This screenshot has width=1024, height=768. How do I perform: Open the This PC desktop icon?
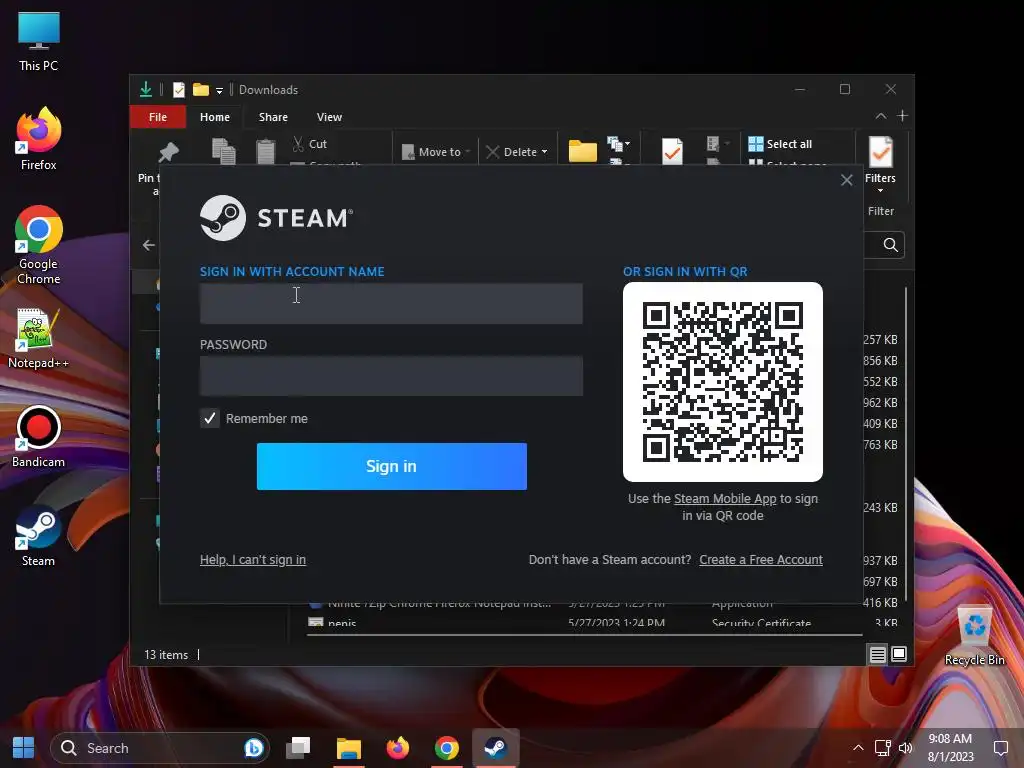pyautogui.click(x=39, y=42)
